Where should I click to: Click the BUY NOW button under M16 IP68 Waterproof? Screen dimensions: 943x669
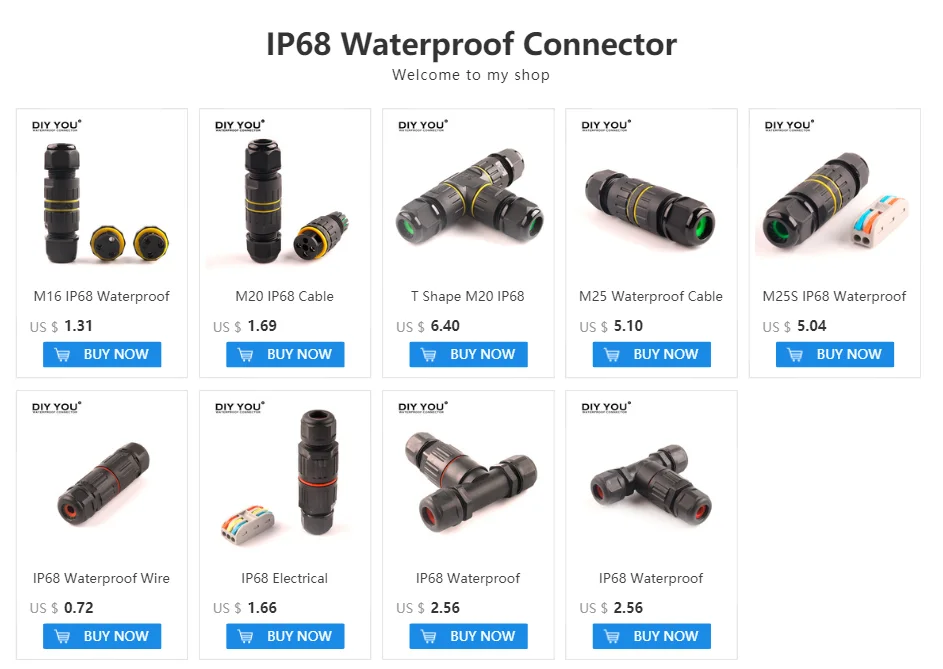click(x=102, y=354)
